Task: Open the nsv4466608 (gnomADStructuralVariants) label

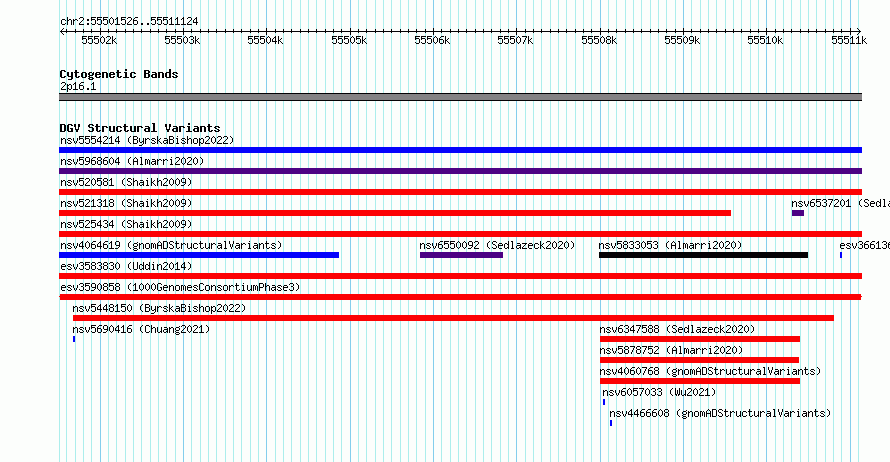Action: coord(720,413)
